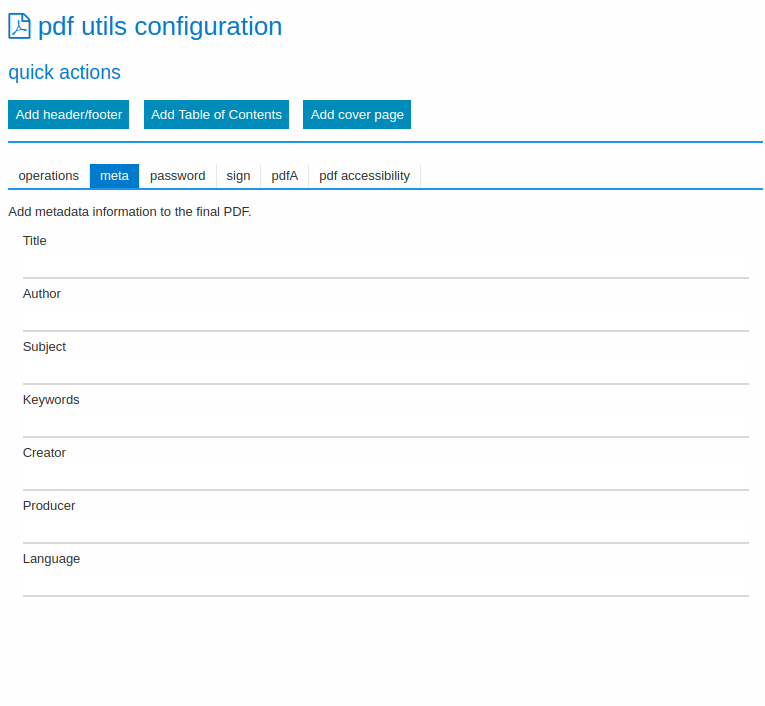765x706 pixels.
Task: Click the PDF document icon in header
Action: [19, 26]
